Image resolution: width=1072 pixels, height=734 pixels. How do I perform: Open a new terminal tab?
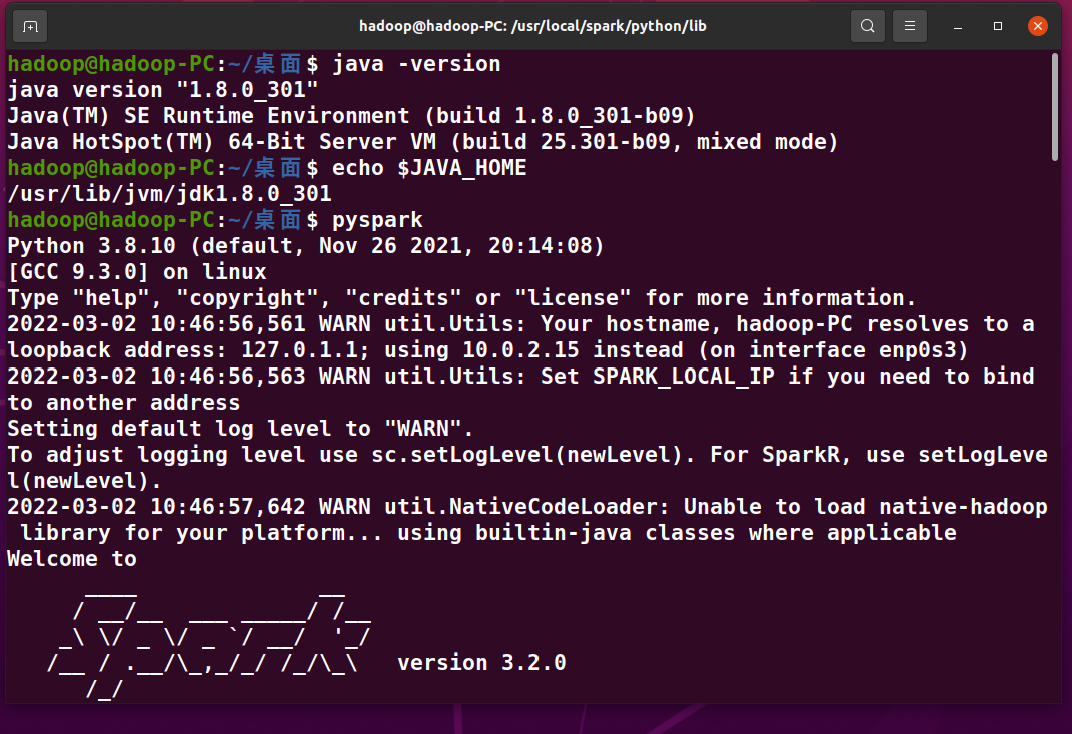click(x=30, y=27)
